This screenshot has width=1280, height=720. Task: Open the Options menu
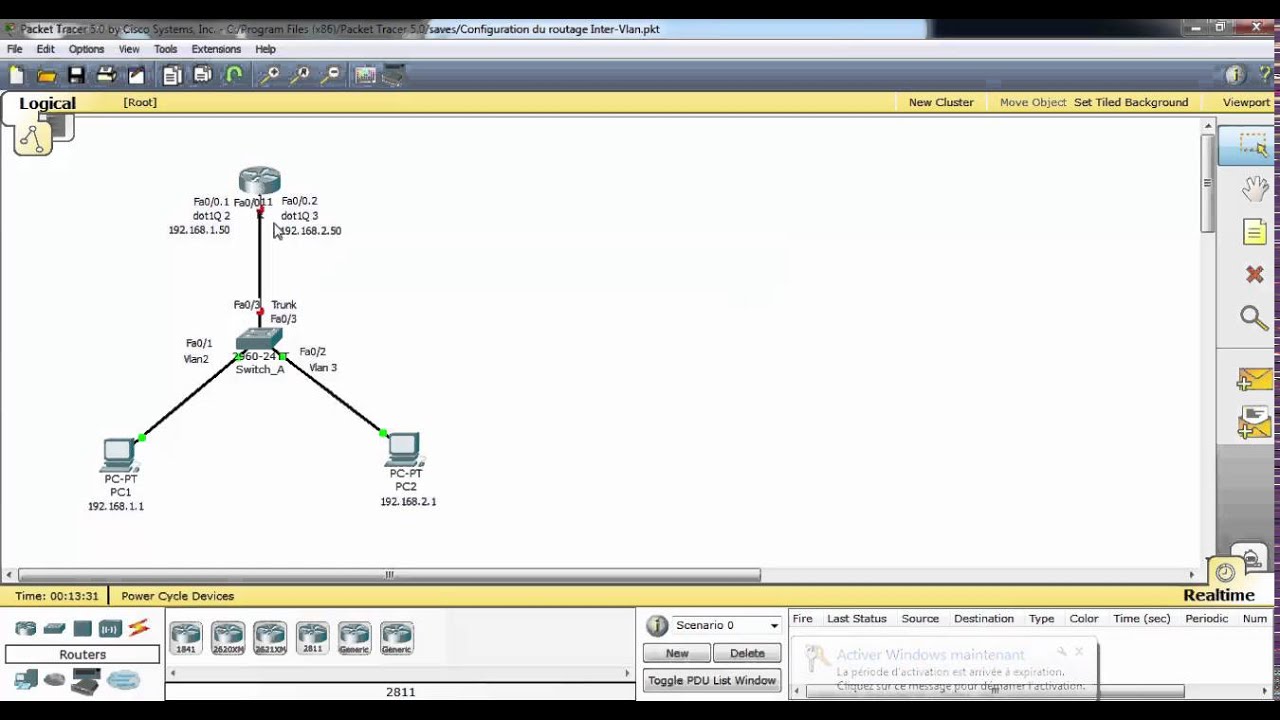[86, 49]
